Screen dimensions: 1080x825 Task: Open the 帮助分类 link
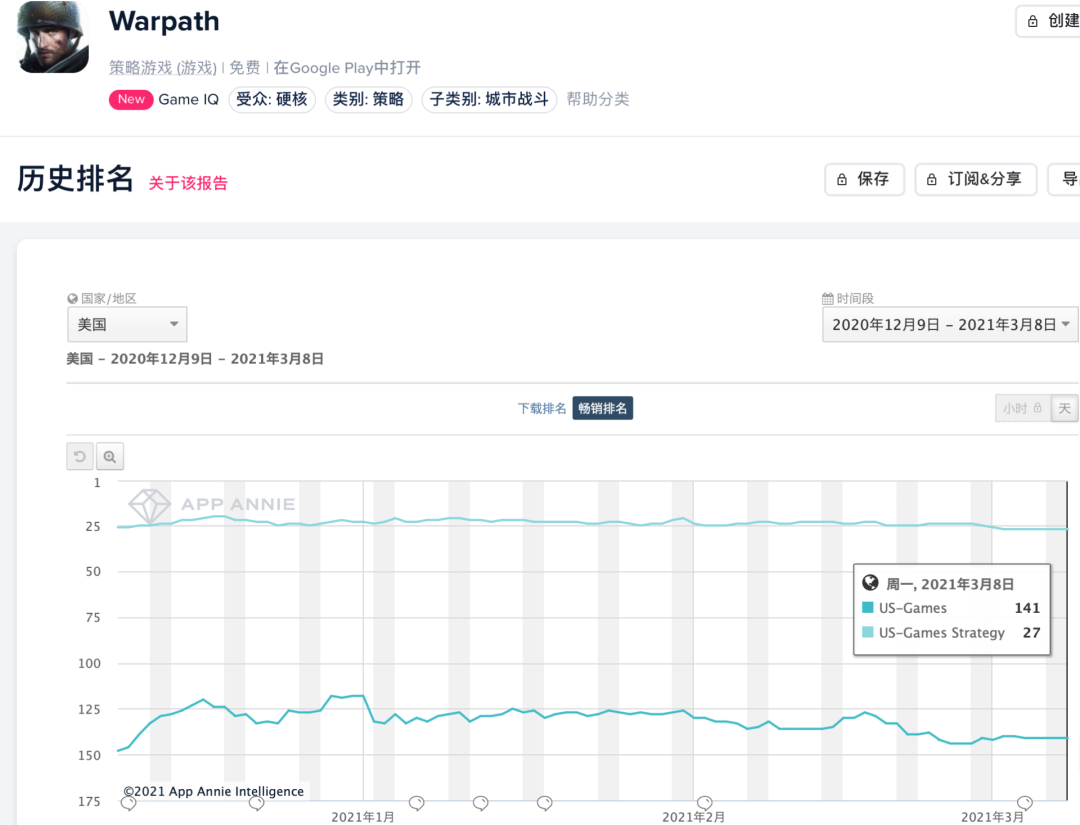pos(598,99)
